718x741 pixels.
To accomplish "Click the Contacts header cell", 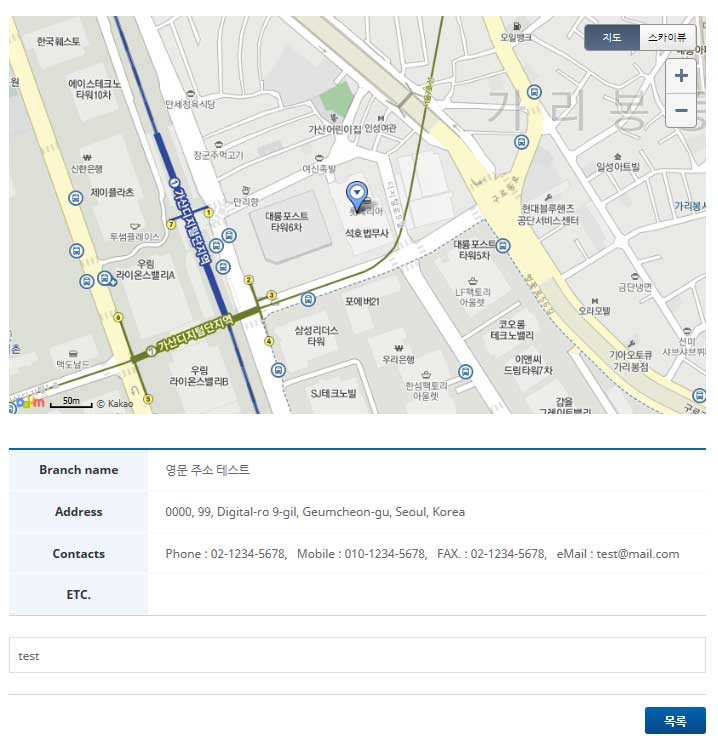I will click(78, 554).
